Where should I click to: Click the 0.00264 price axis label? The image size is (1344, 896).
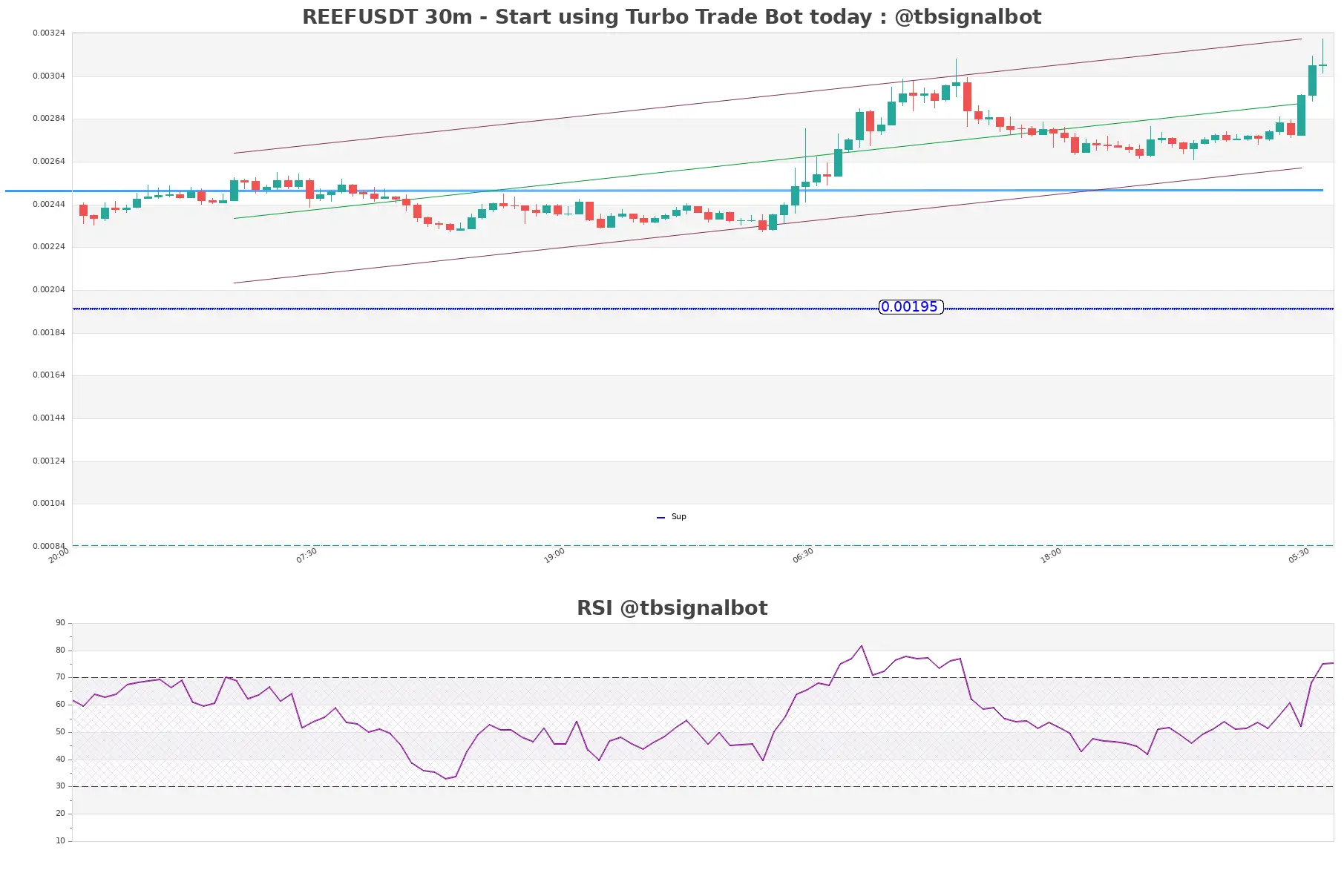pyautogui.click(x=48, y=162)
